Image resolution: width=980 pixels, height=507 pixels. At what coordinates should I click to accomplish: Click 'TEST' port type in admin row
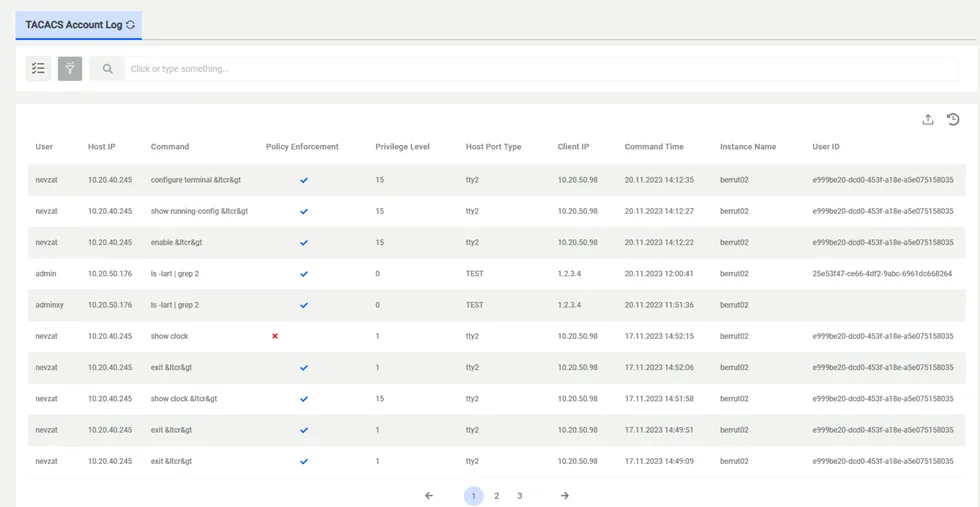pos(474,274)
